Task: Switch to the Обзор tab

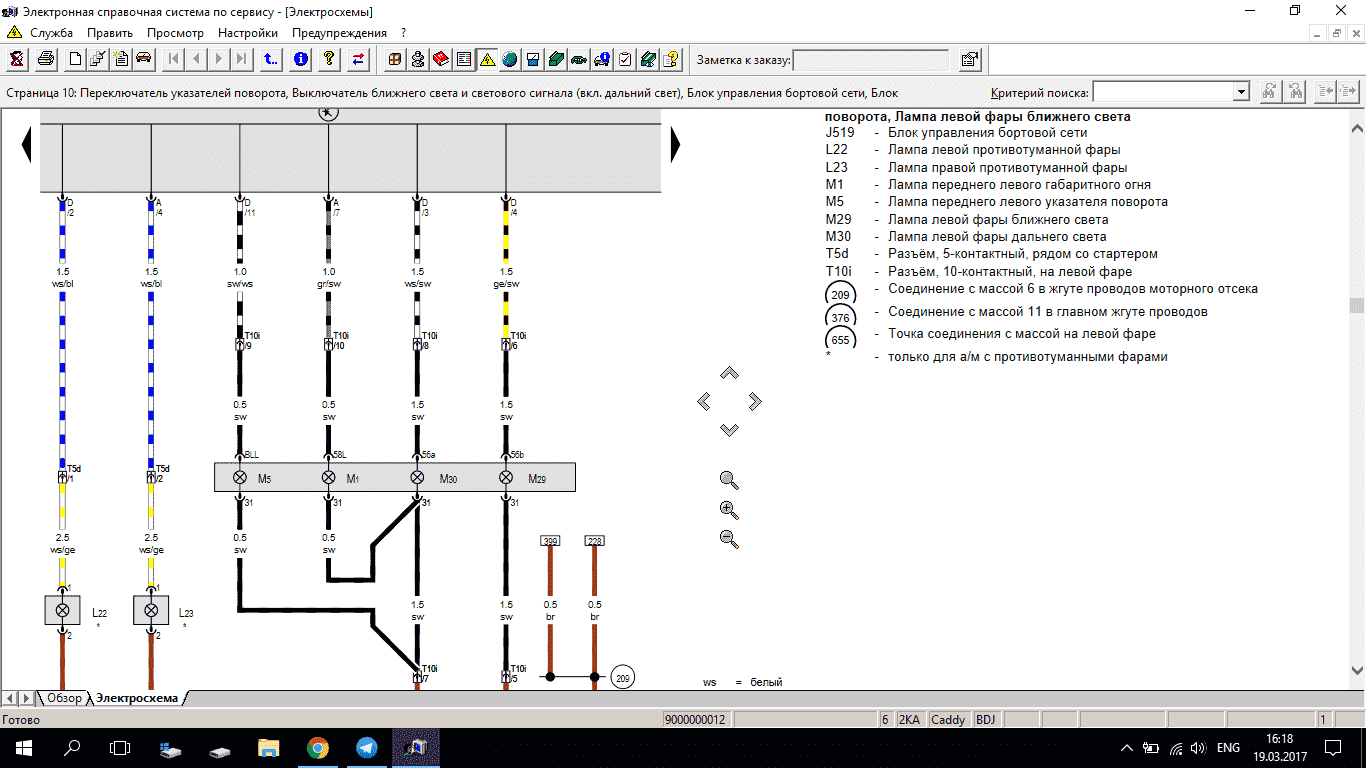Action: [63, 698]
